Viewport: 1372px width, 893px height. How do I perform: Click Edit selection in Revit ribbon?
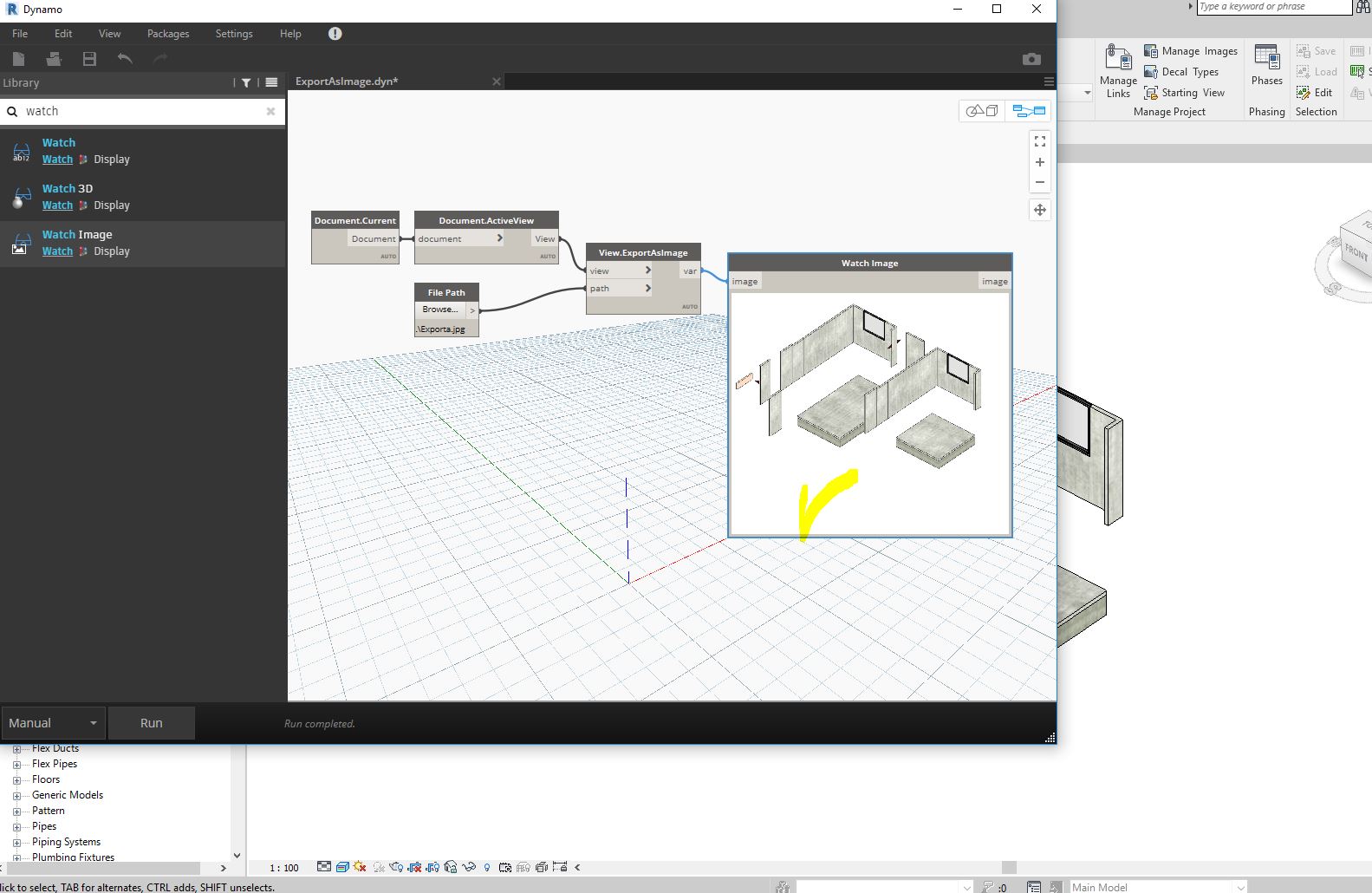[x=1315, y=93]
